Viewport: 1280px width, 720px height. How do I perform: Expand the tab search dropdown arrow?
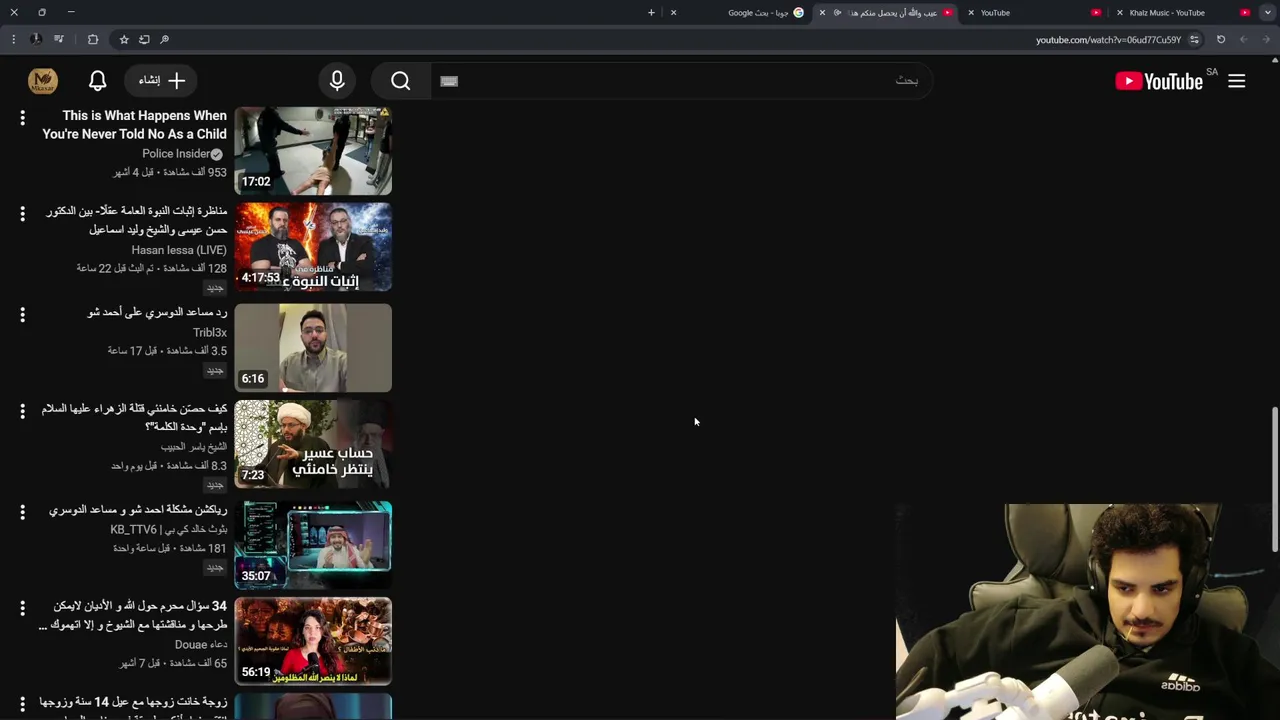(x=1267, y=13)
